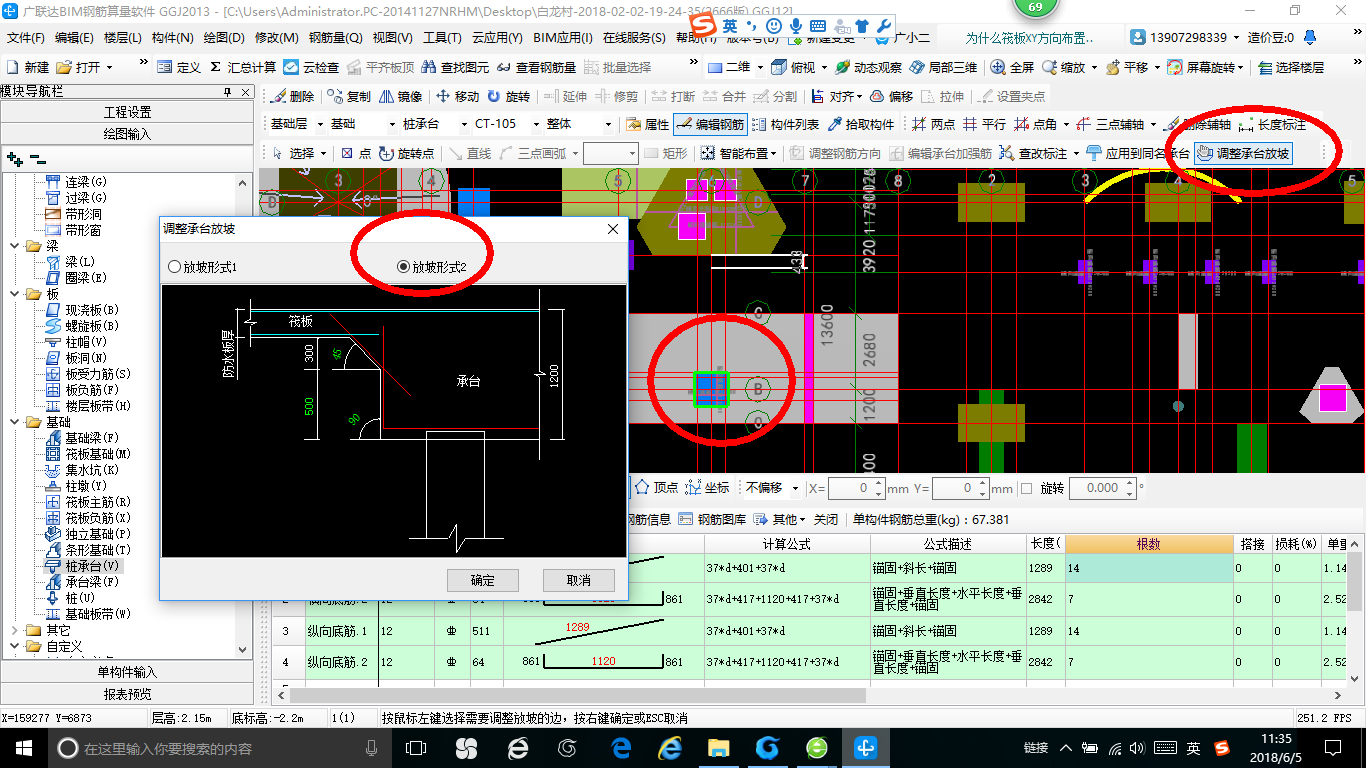Screen dimensions: 1366x768
Task: Select the 旋转点 rotate point tool
Action: pyautogui.click(x=407, y=153)
